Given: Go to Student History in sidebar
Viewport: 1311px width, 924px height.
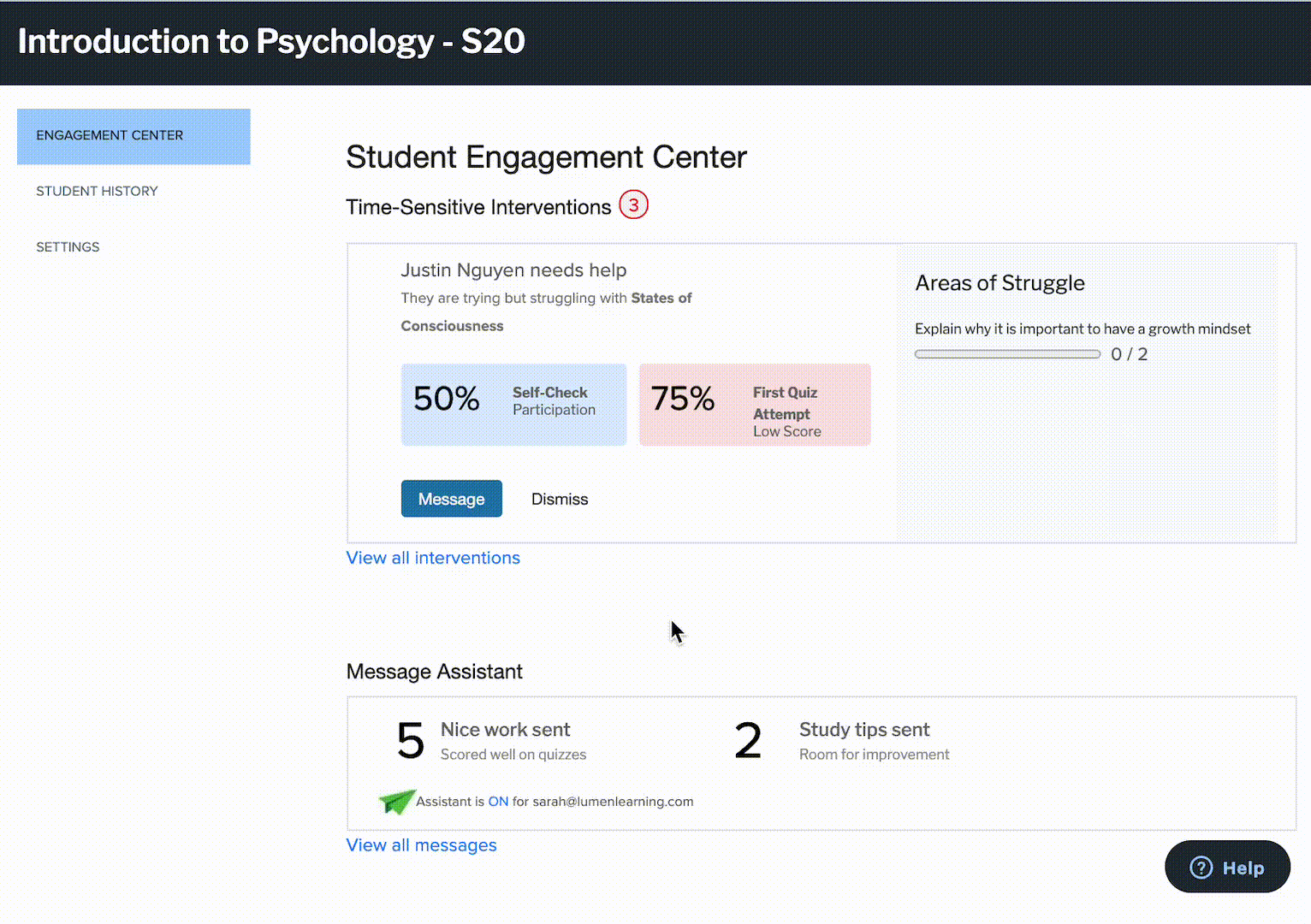Looking at the screenshot, I should 97,191.
